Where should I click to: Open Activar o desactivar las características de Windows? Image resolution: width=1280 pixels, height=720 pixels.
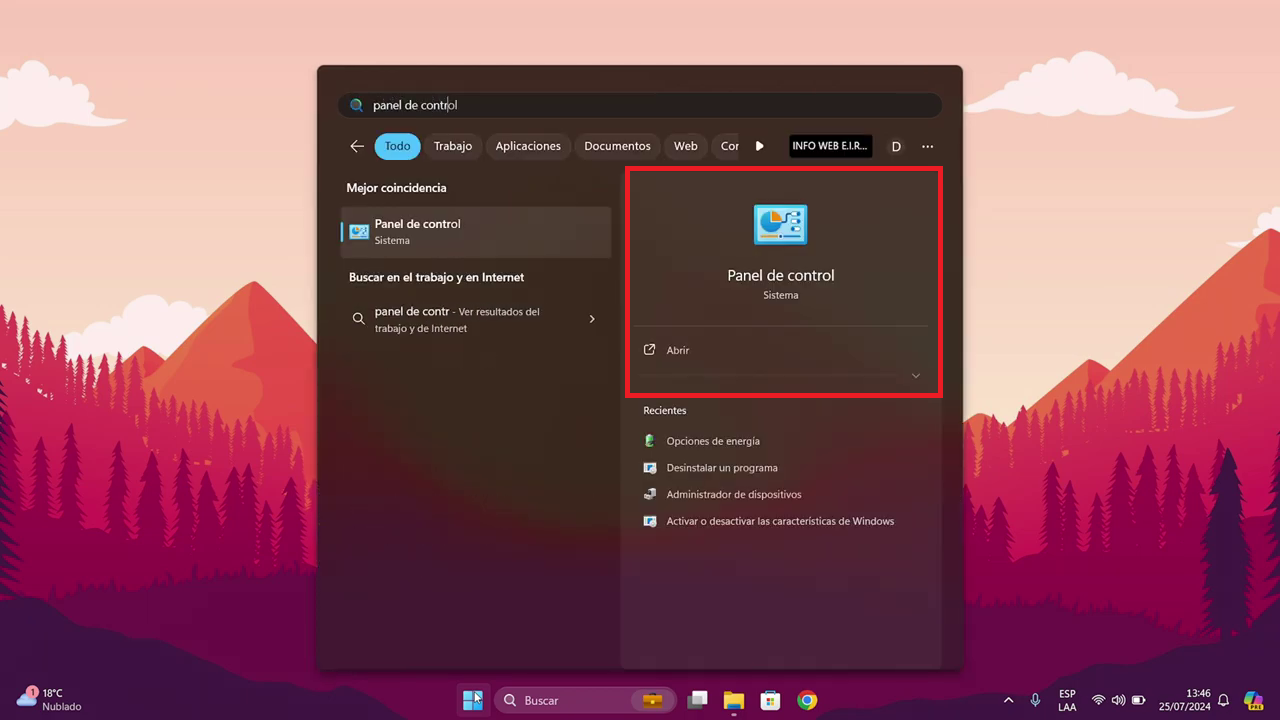[x=780, y=521]
